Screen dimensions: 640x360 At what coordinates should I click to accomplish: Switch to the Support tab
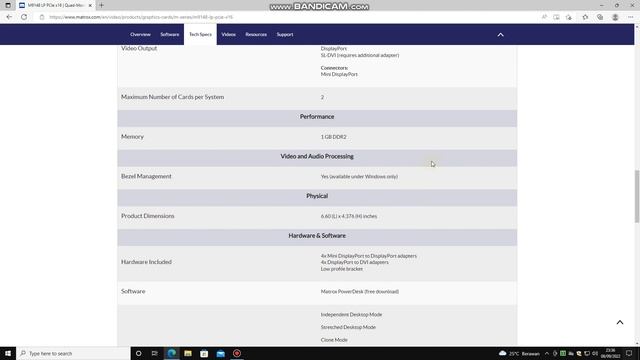285,35
